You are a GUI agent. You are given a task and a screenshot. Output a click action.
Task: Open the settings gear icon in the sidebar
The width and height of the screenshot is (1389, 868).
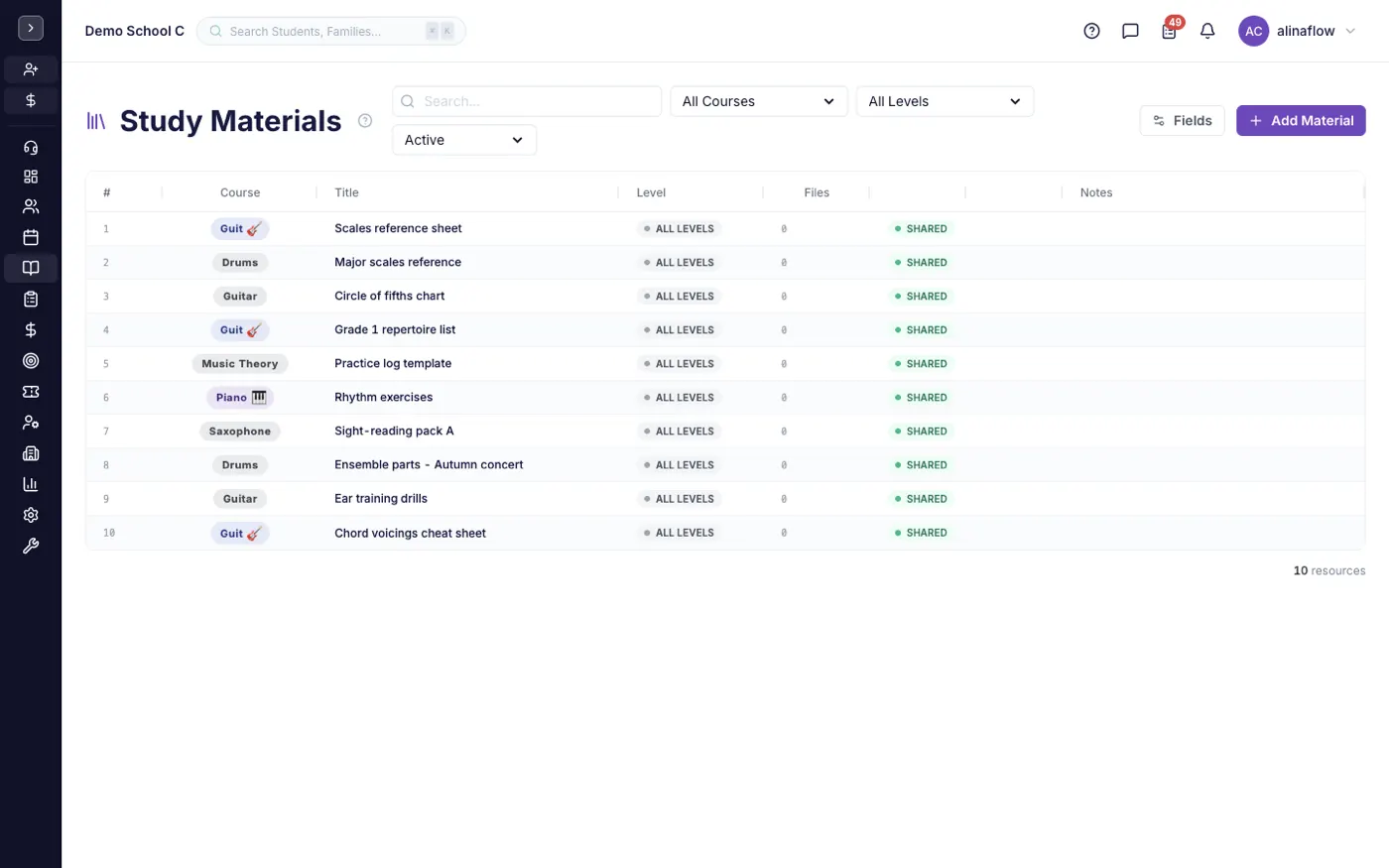[31, 515]
